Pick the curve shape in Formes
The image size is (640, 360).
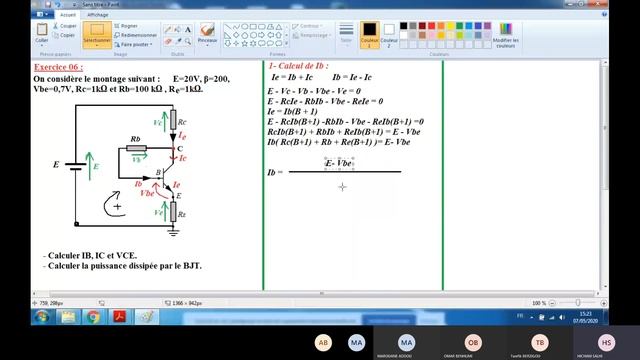point(236,27)
